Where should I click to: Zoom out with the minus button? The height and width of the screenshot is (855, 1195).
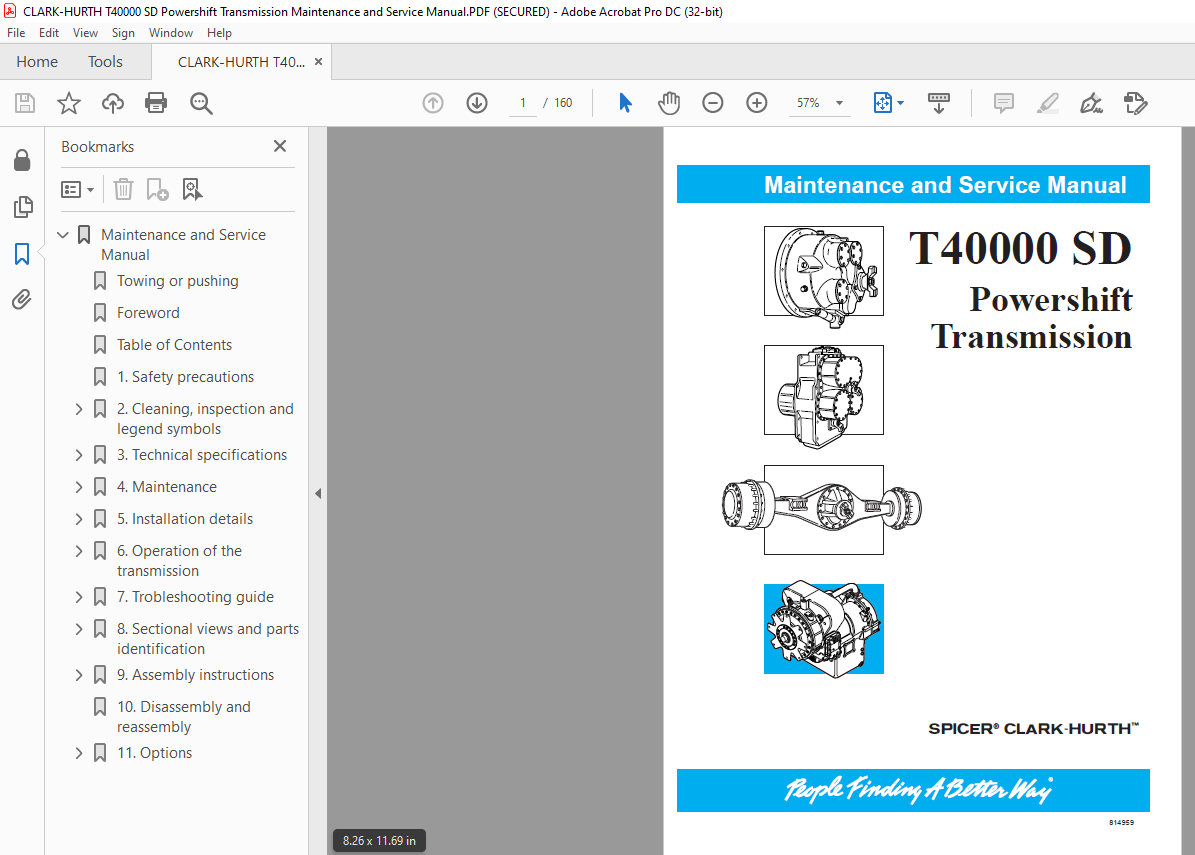(x=713, y=103)
